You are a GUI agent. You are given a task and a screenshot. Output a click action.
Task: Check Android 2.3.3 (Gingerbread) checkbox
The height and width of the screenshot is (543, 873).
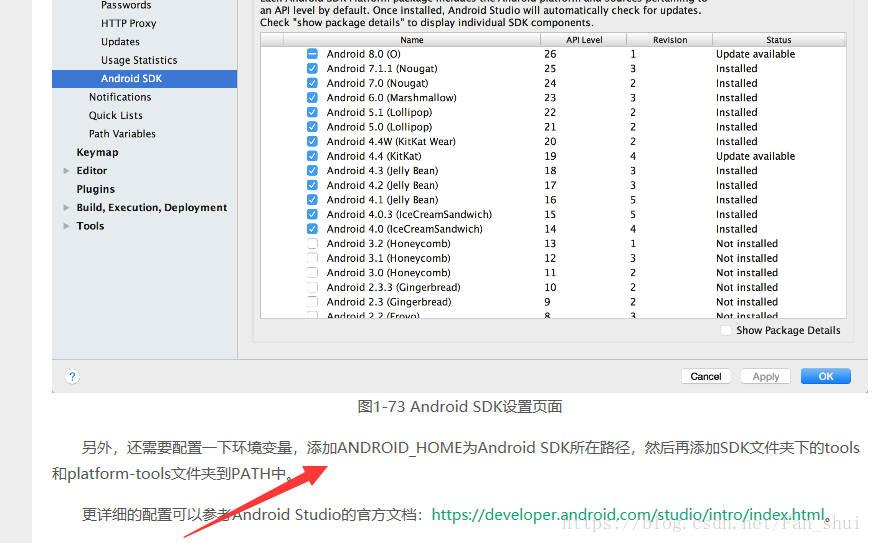point(312,287)
